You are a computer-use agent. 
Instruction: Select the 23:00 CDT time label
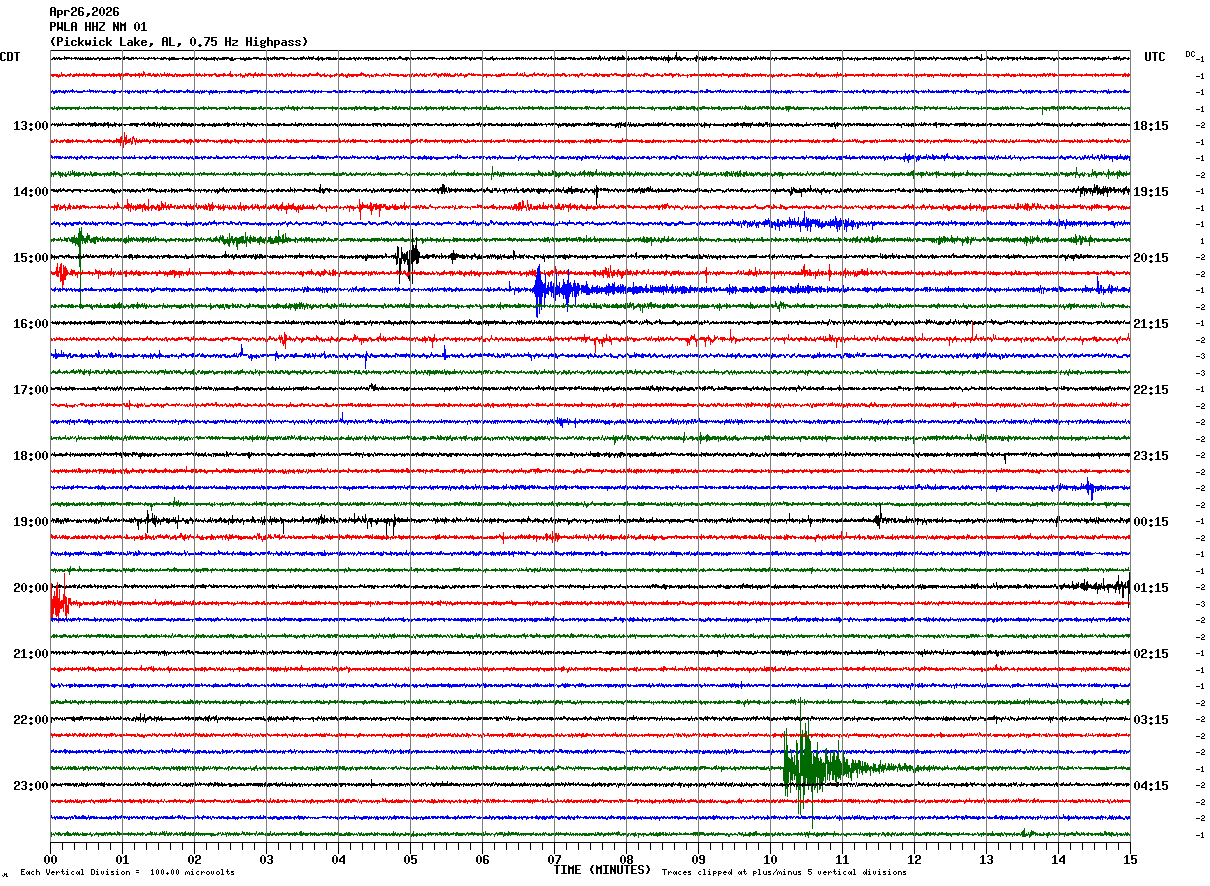(30, 786)
